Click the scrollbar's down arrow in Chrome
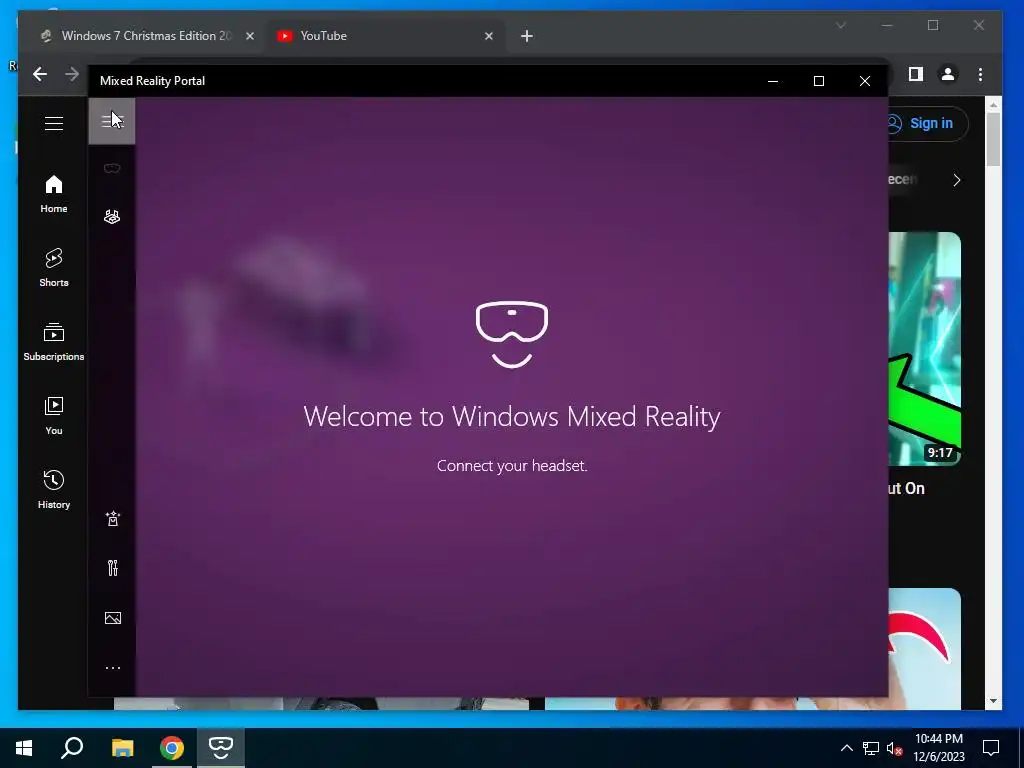Image resolution: width=1024 pixels, height=768 pixels. click(993, 701)
